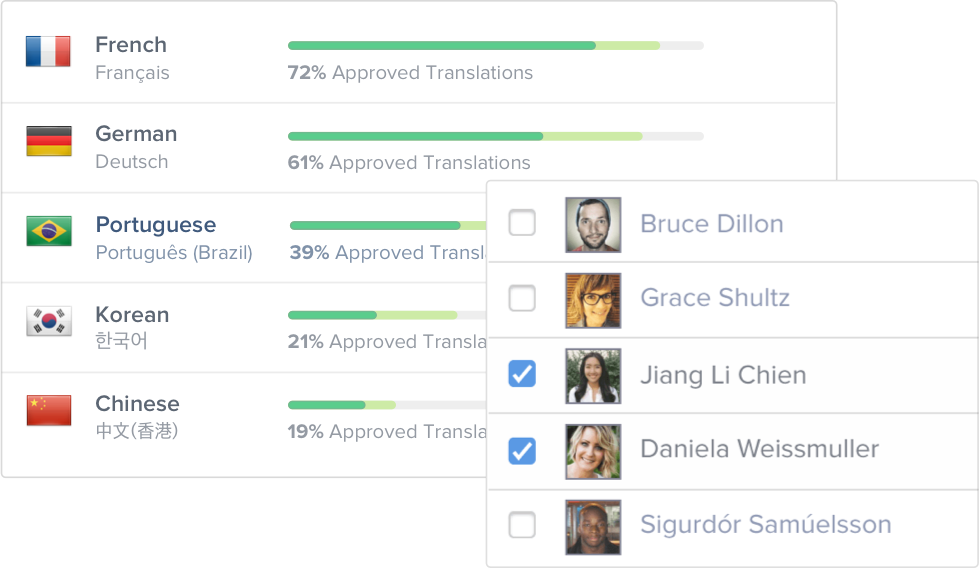The height and width of the screenshot is (568, 980).
Task: Uncheck the Jiang Li Chien checkbox
Action: click(x=522, y=374)
